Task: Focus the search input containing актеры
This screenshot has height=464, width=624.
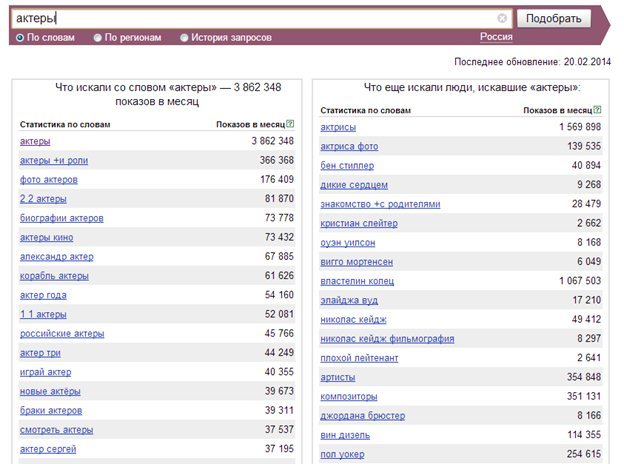Action: point(255,18)
